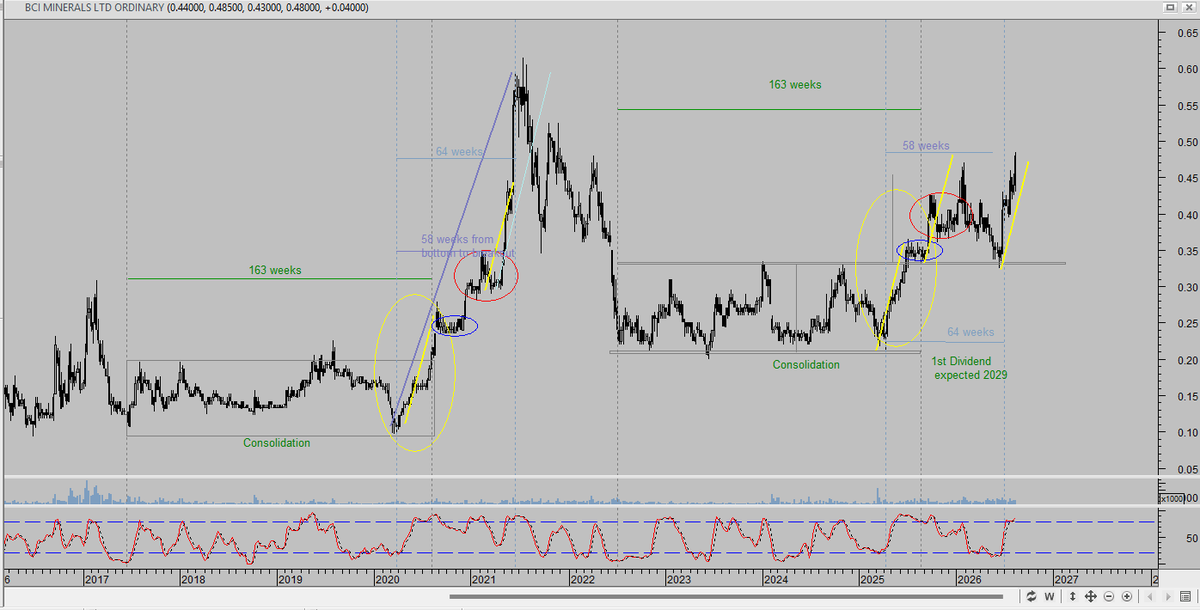
Task: Click the BCI MINERALS LTD ORDINARY title
Action: click(93, 8)
